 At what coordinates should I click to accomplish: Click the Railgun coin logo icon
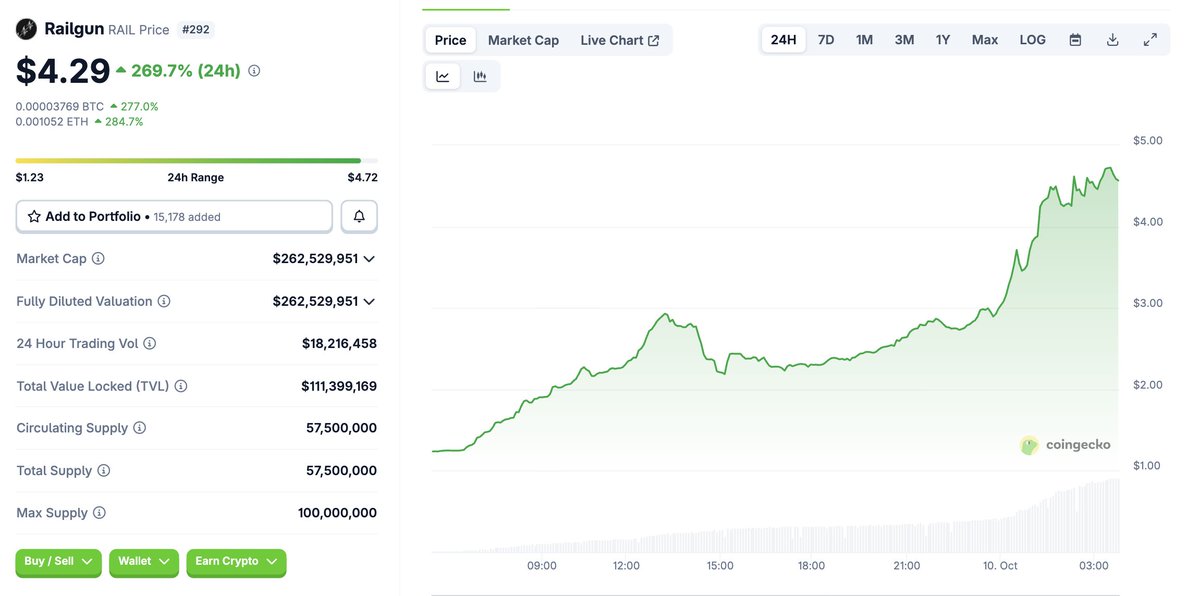coord(27,29)
